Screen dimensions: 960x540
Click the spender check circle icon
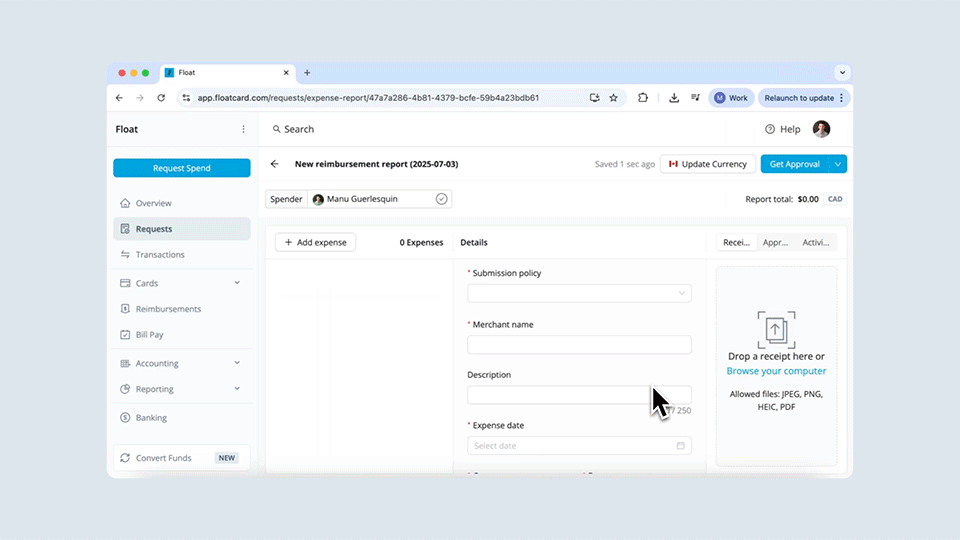[441, 199]
